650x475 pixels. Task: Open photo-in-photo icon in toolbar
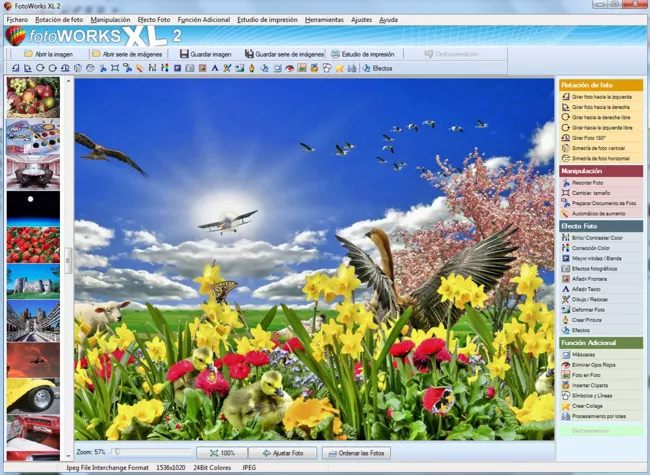[x=302, y=68]
